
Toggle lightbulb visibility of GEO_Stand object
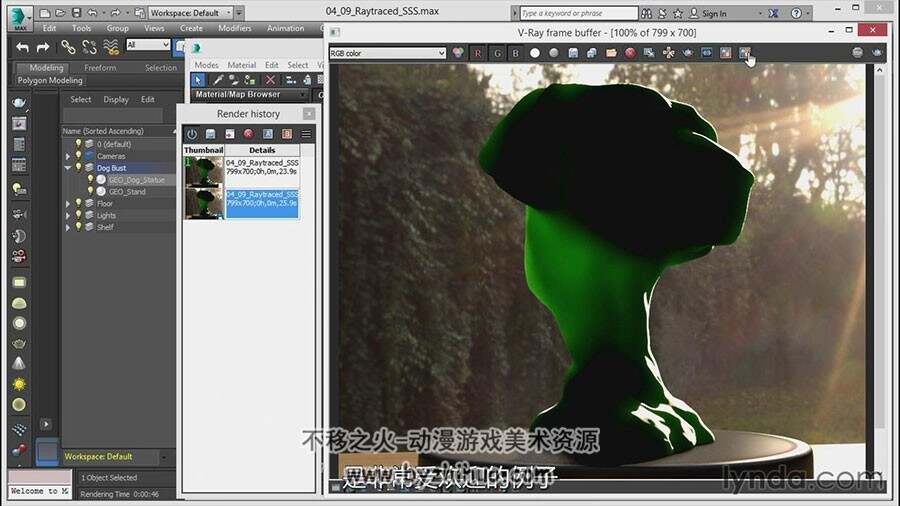point(90,192)
